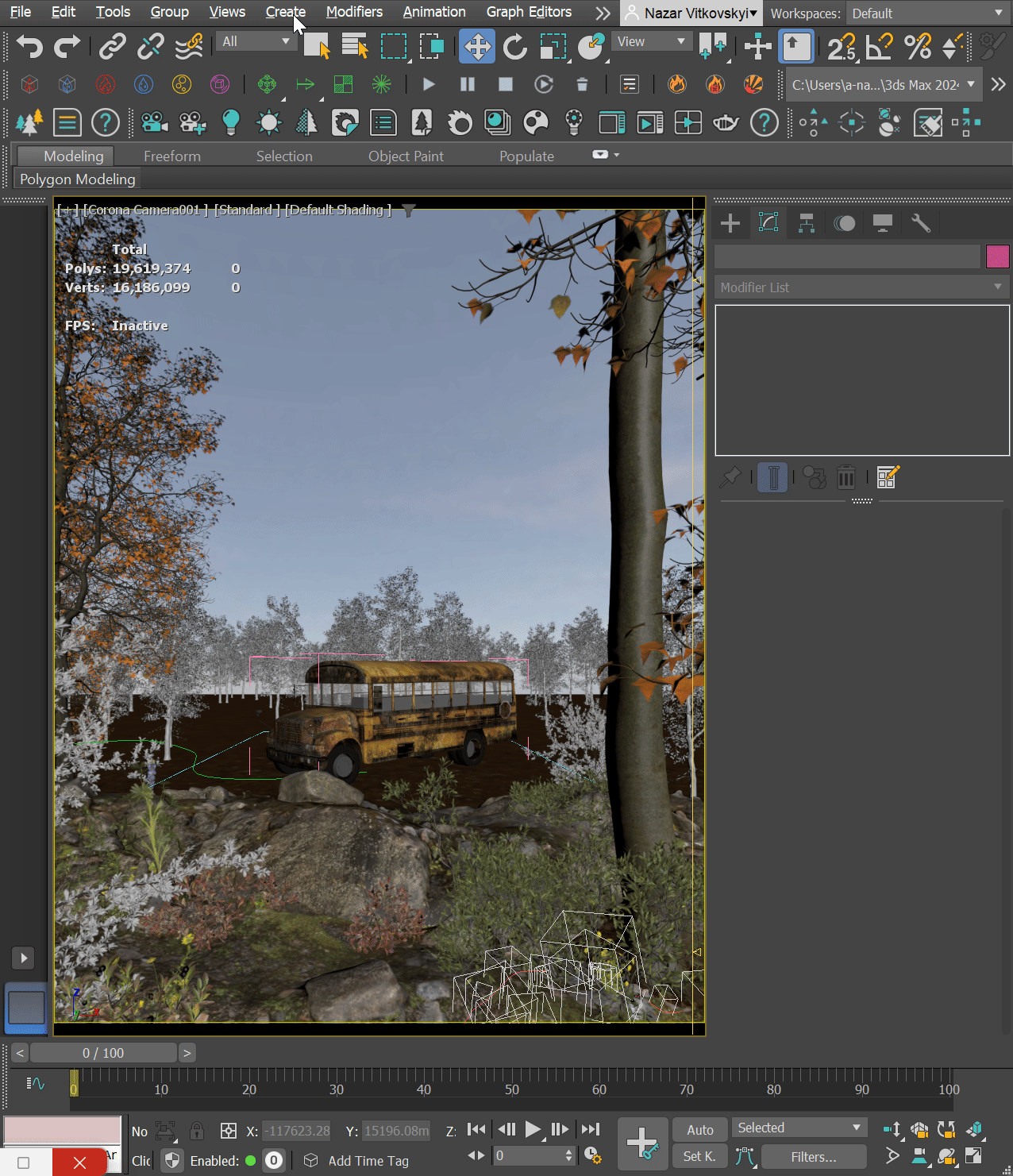Viewport: 1013px width, 1176px height.
Task: Click the Rectangular Selection Region tool
Action: [x=394, y=47]
